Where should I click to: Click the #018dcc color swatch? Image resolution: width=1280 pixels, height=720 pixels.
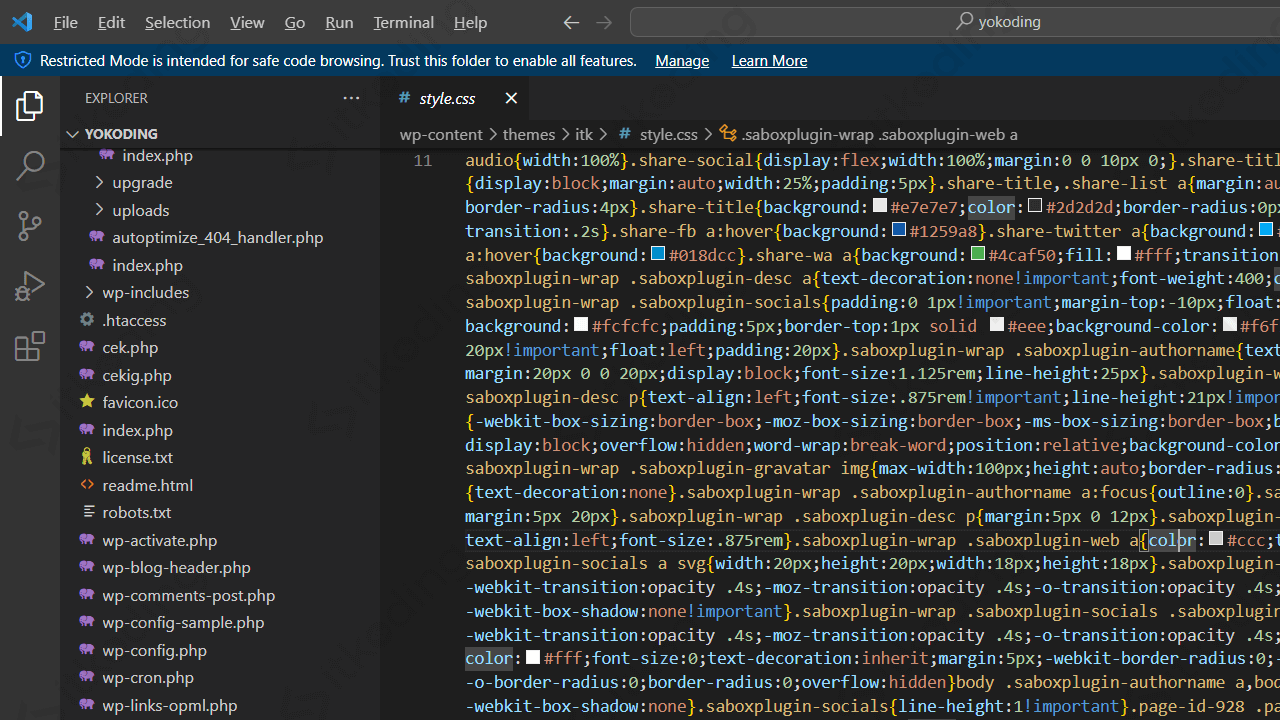[x=658, y=254]
